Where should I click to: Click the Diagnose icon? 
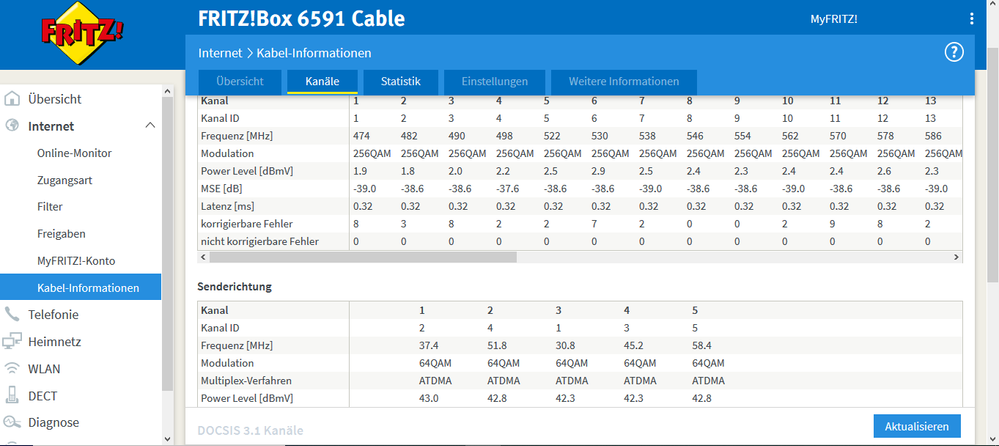(11, 422)
